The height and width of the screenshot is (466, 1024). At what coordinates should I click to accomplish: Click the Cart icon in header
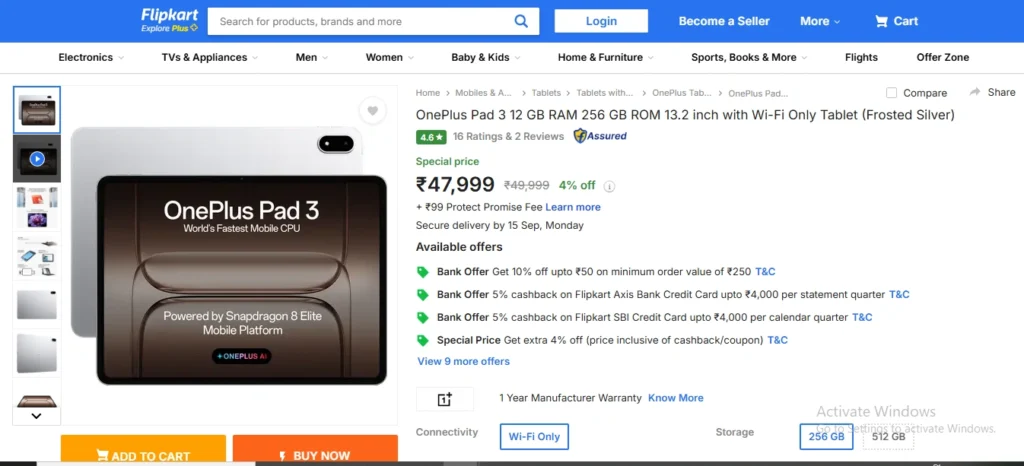tap(881, 21)
